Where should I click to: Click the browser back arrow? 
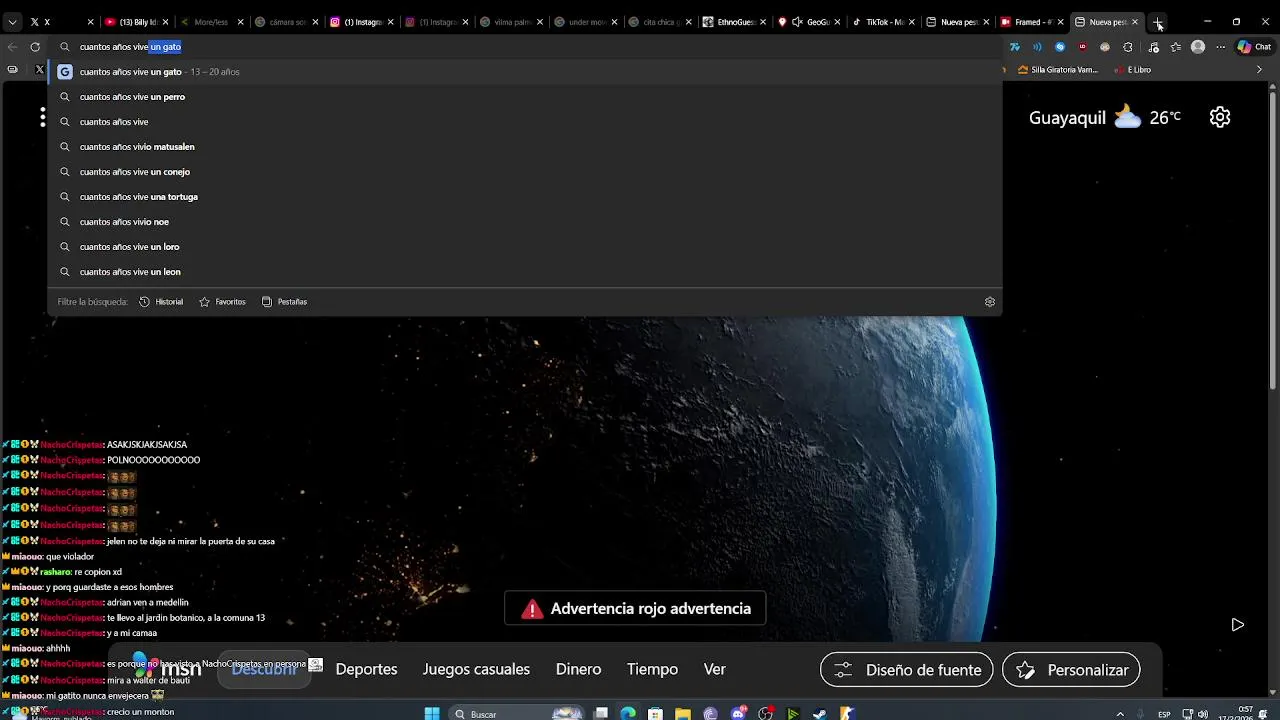point(12,47)
